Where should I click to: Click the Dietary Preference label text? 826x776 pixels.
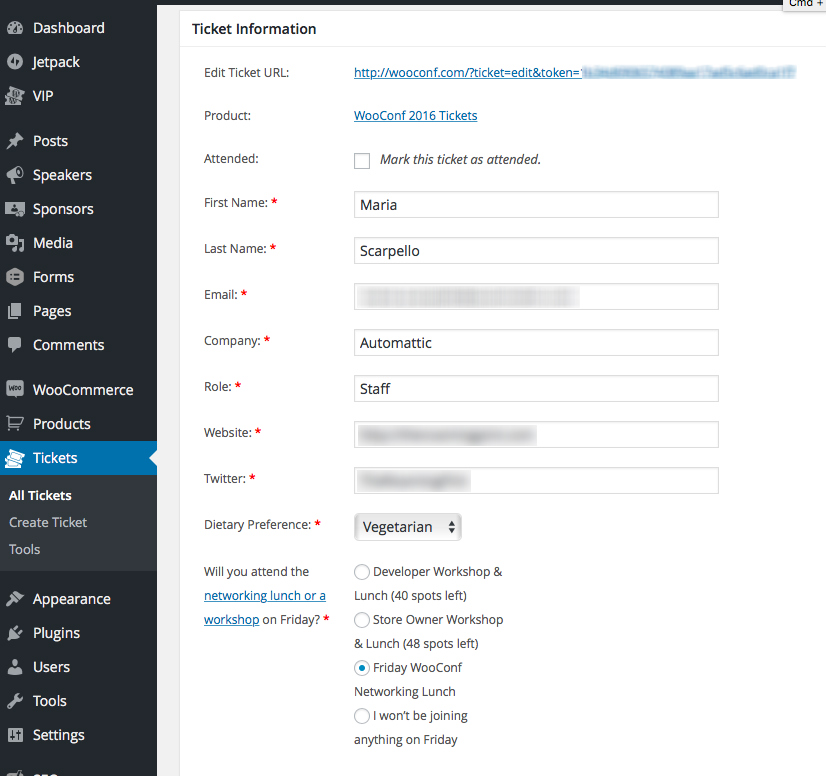click(257, 525)
